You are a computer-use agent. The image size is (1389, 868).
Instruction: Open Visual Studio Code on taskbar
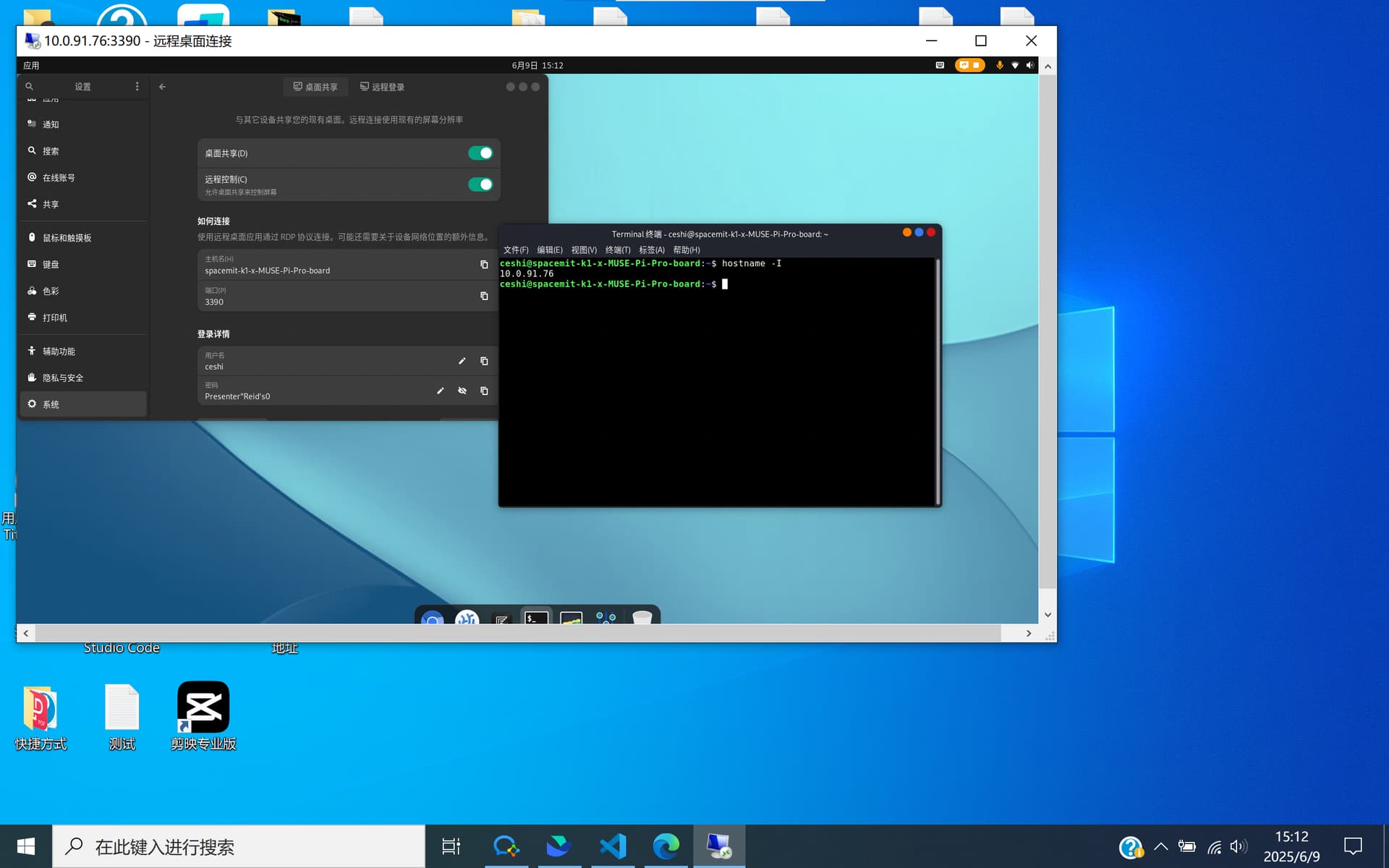point(613,846)
